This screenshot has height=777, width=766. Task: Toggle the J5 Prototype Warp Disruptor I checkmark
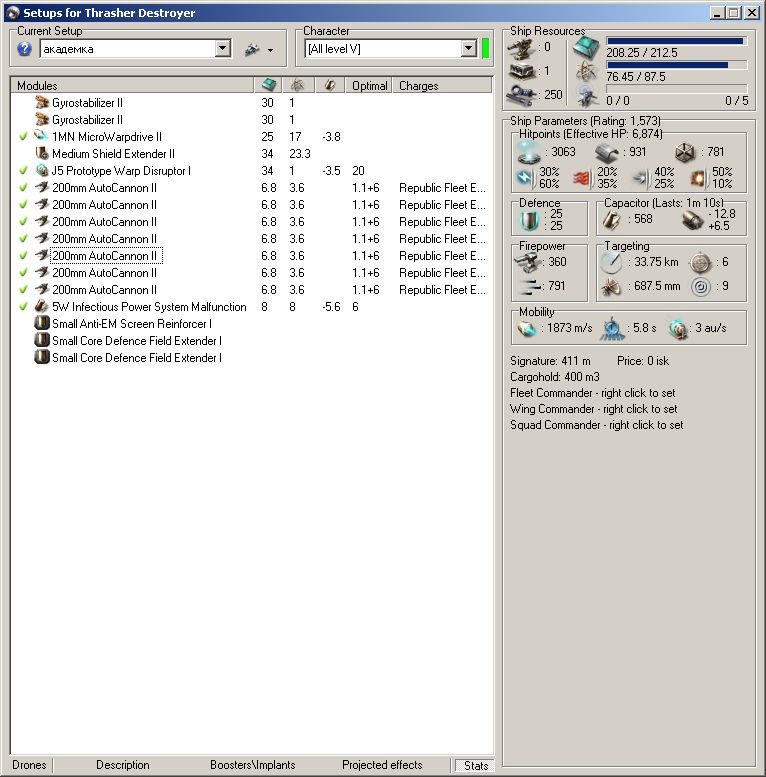pyautogui.click(x=23, y=170)
